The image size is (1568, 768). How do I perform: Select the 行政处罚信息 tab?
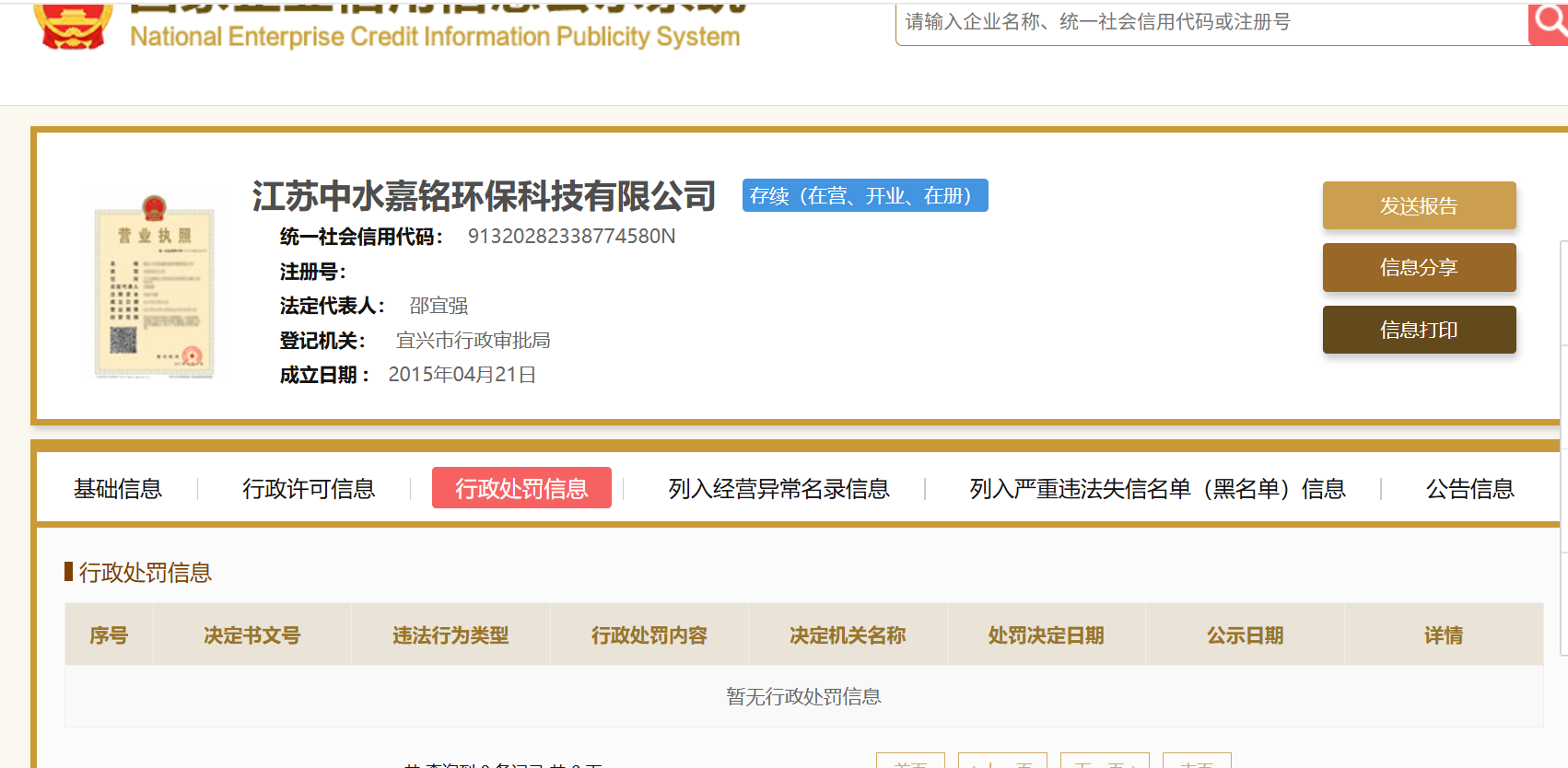coord(521,488)
